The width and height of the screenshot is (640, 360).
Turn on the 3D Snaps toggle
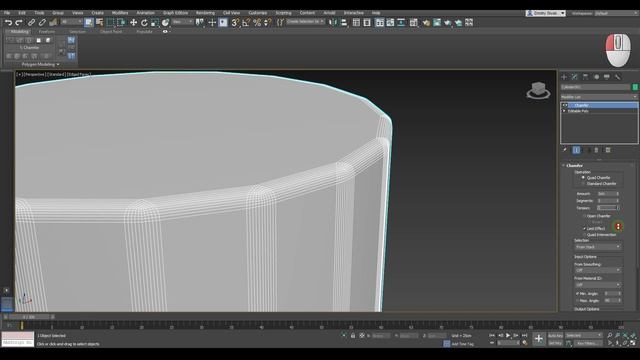coord(235,23)
